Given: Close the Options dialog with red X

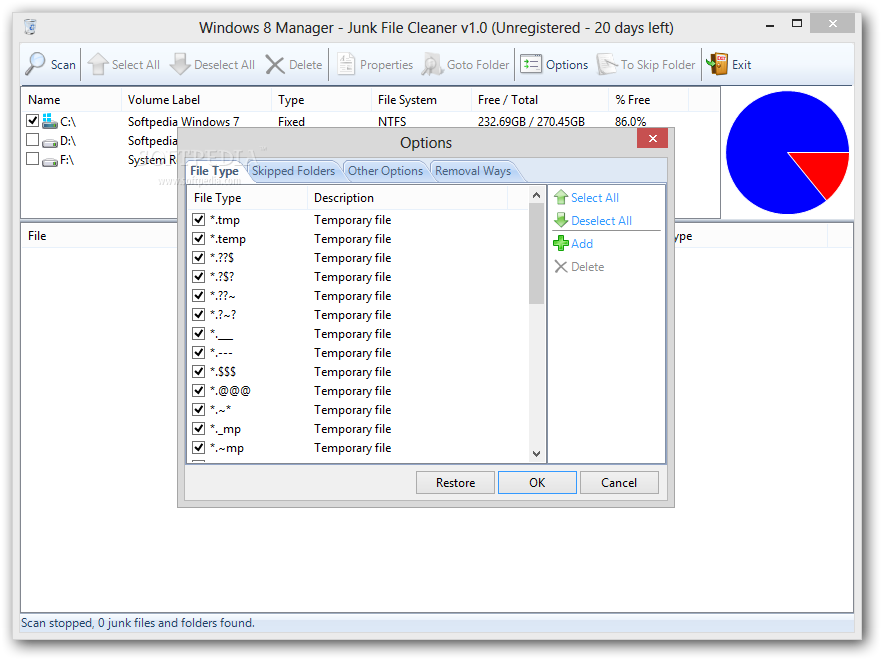Looking at the screenshot, I should click(652, 138).
